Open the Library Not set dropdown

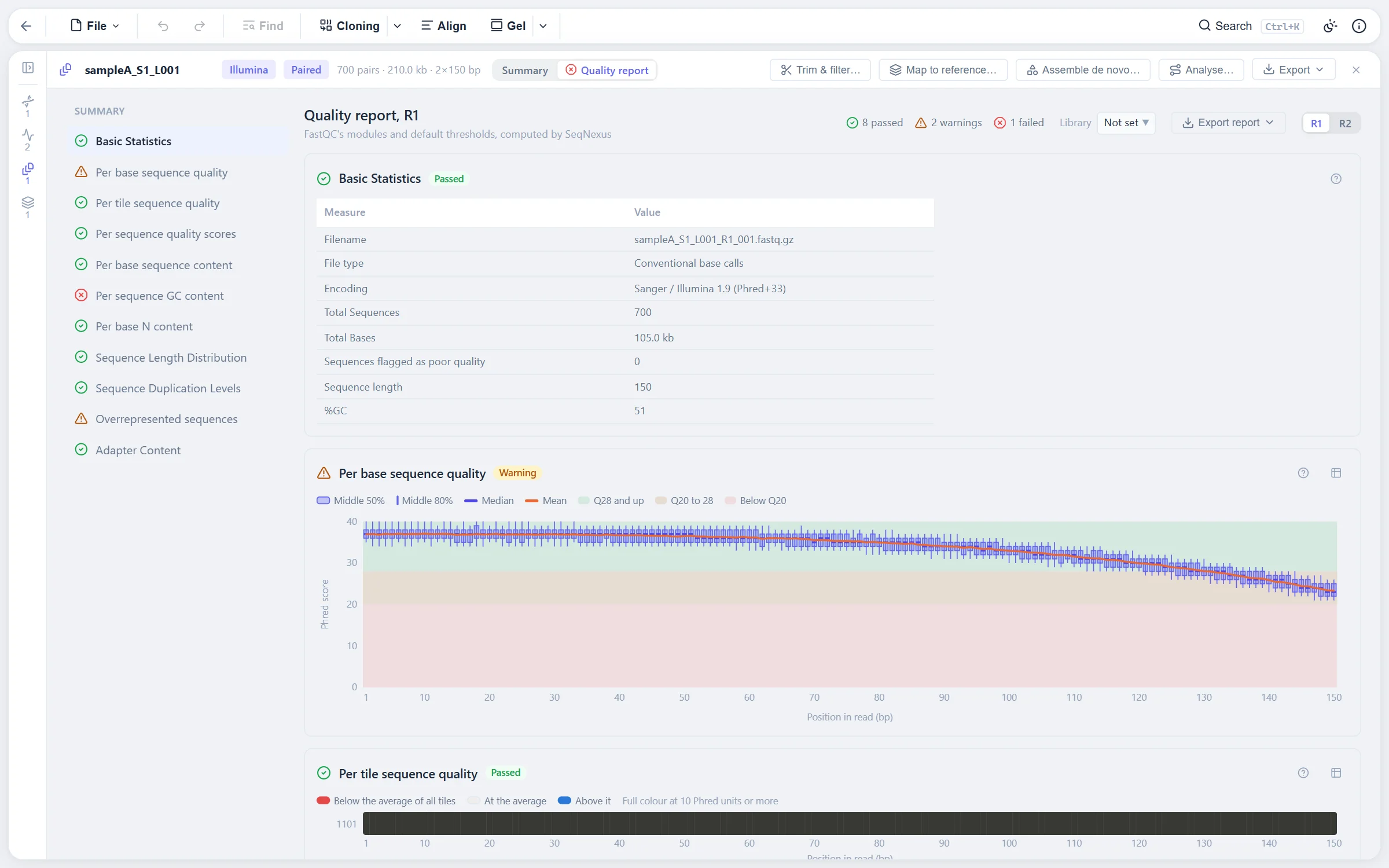1126,123
